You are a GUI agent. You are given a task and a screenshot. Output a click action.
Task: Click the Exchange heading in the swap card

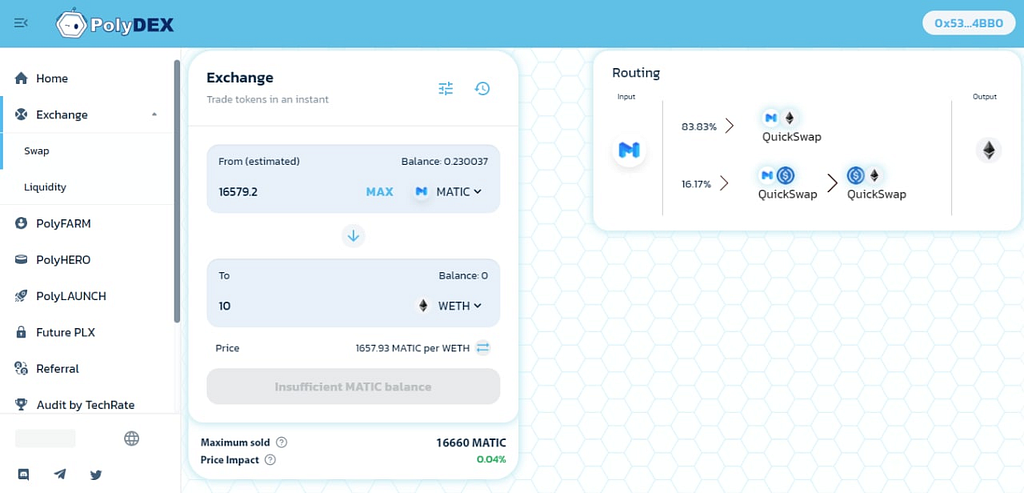[x=240, y=78]
